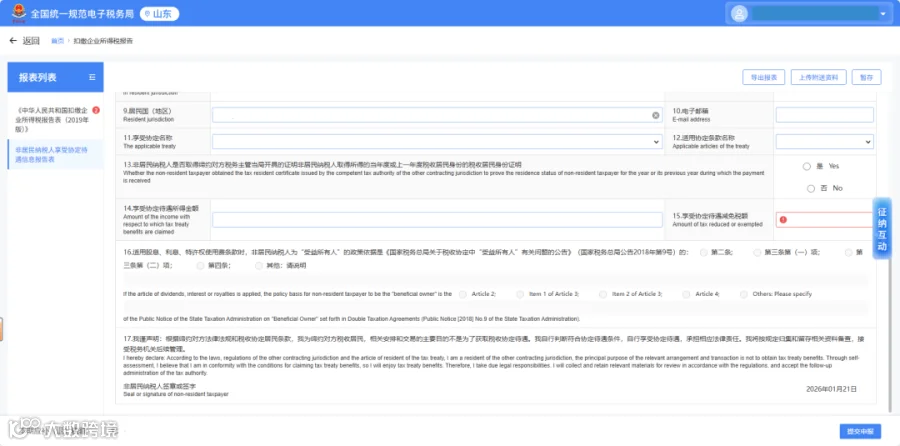Go to 首页 breadcrumb link

tap(57, 41)
